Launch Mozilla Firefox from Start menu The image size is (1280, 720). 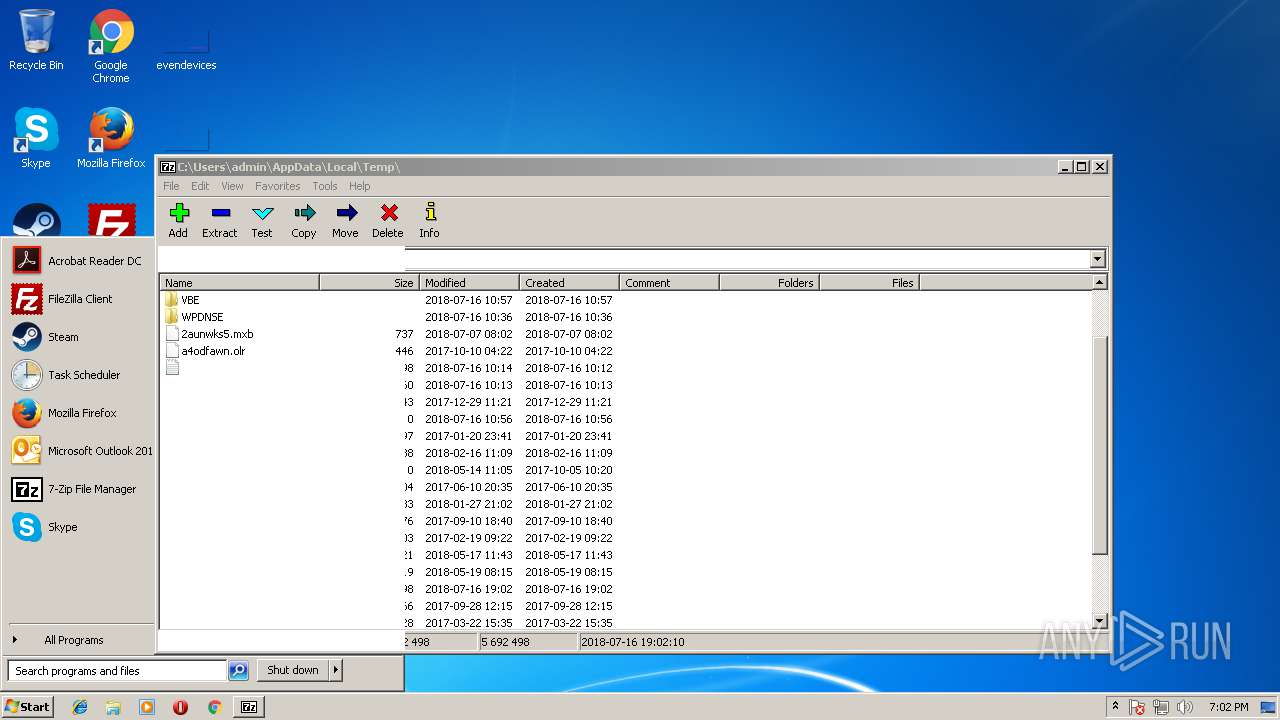coord(80,413)
